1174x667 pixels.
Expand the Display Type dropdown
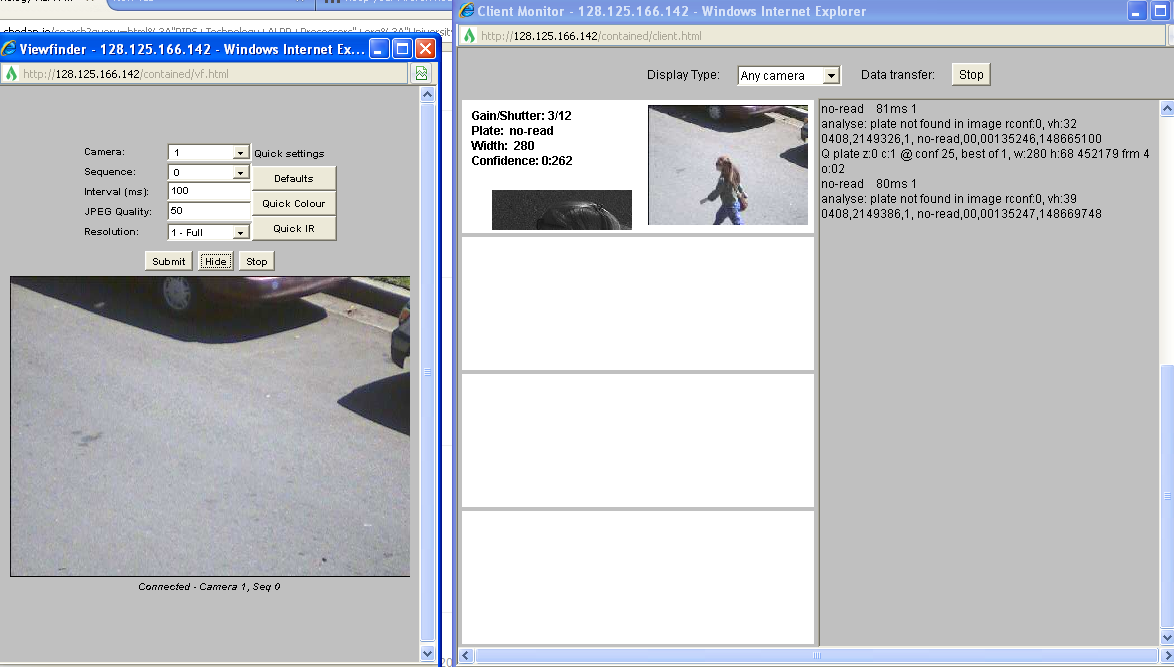pos(830,76)
